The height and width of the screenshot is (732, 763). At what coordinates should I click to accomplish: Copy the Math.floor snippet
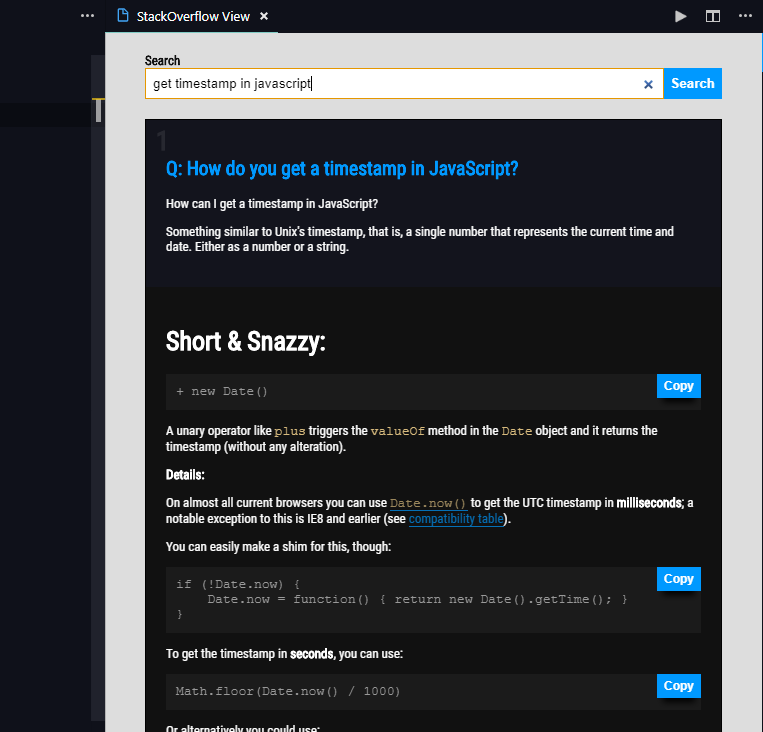tap(678, 686)
